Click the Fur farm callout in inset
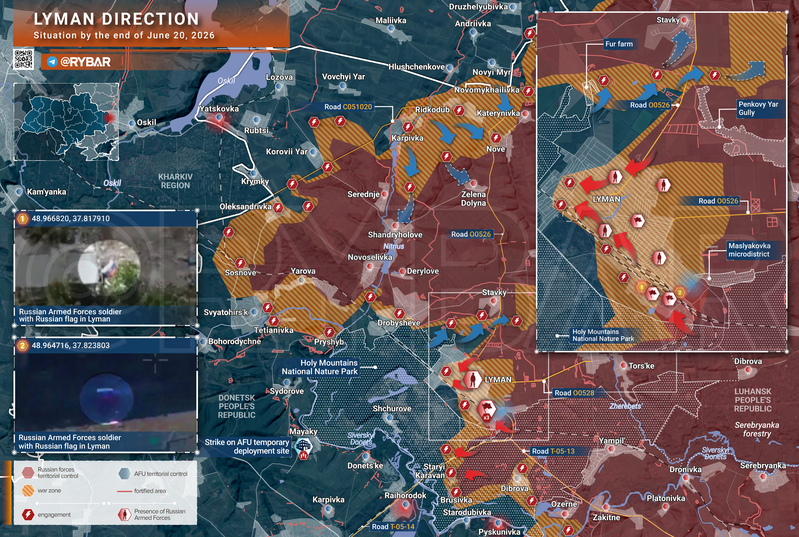Image resolution: width=799 pixels, height=537 pixels. coord(619,44)
